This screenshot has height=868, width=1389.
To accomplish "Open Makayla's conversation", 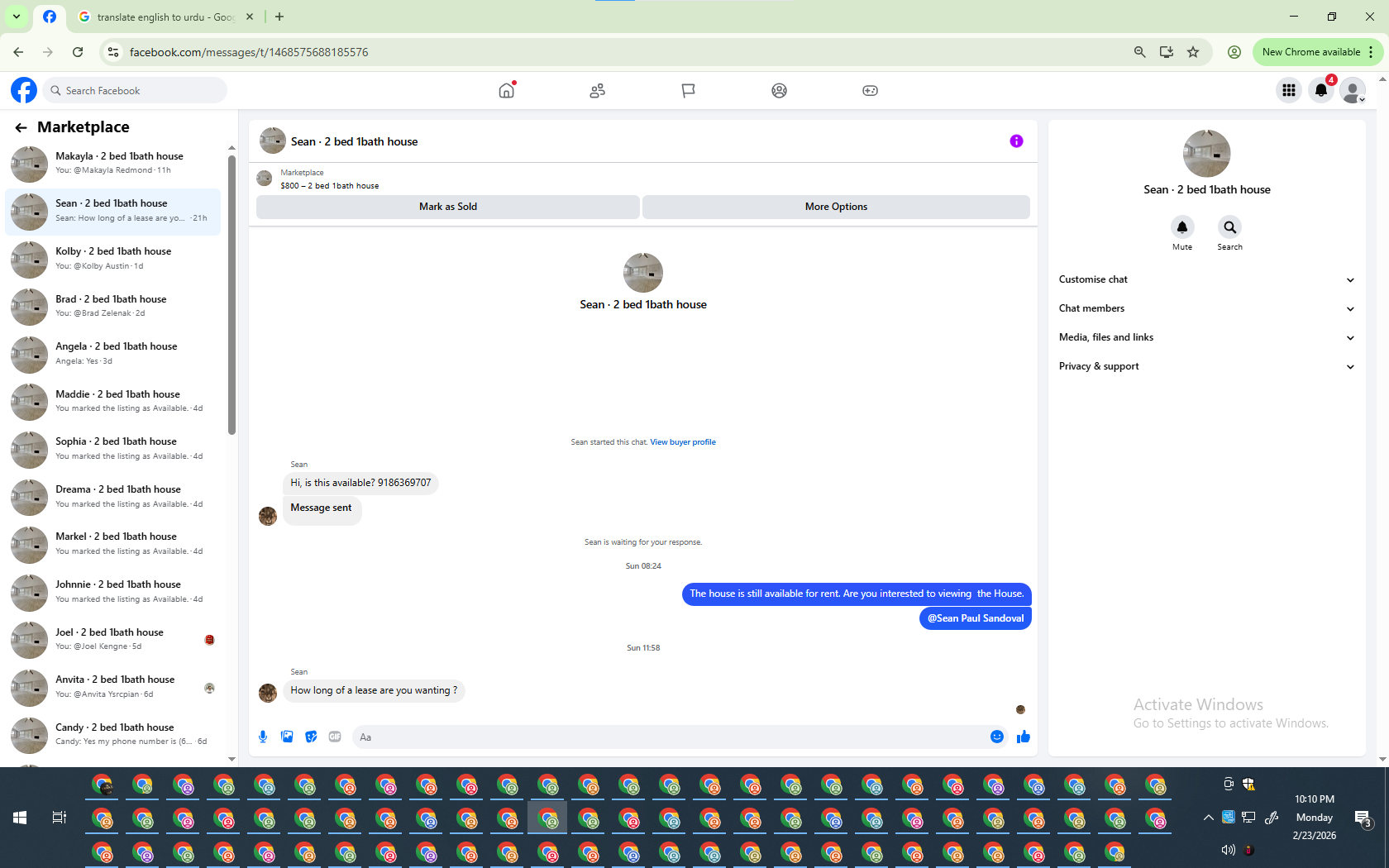I will coord(113,163).
